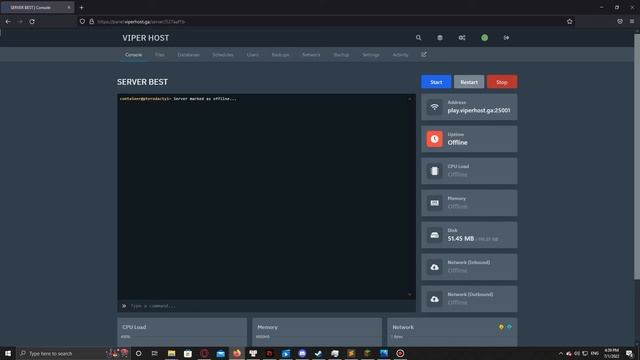Click the taskbar clock
Screen dimensions: 640x360
point(611,353)
